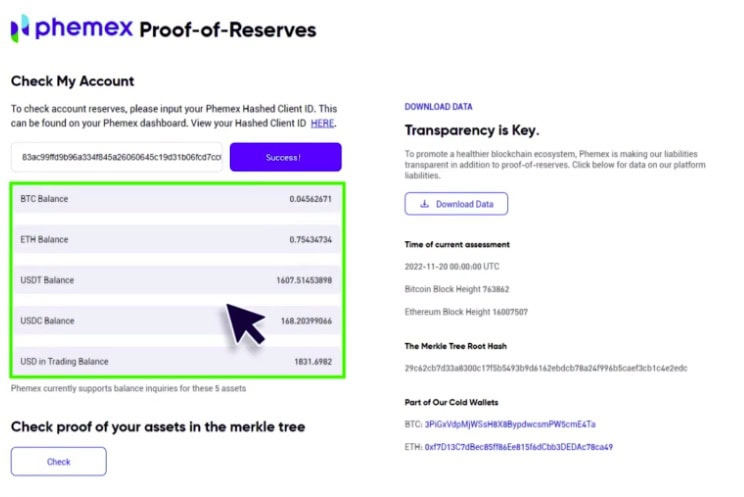Select the USDT Balance row
744x497 pixels.
(177, 280)
